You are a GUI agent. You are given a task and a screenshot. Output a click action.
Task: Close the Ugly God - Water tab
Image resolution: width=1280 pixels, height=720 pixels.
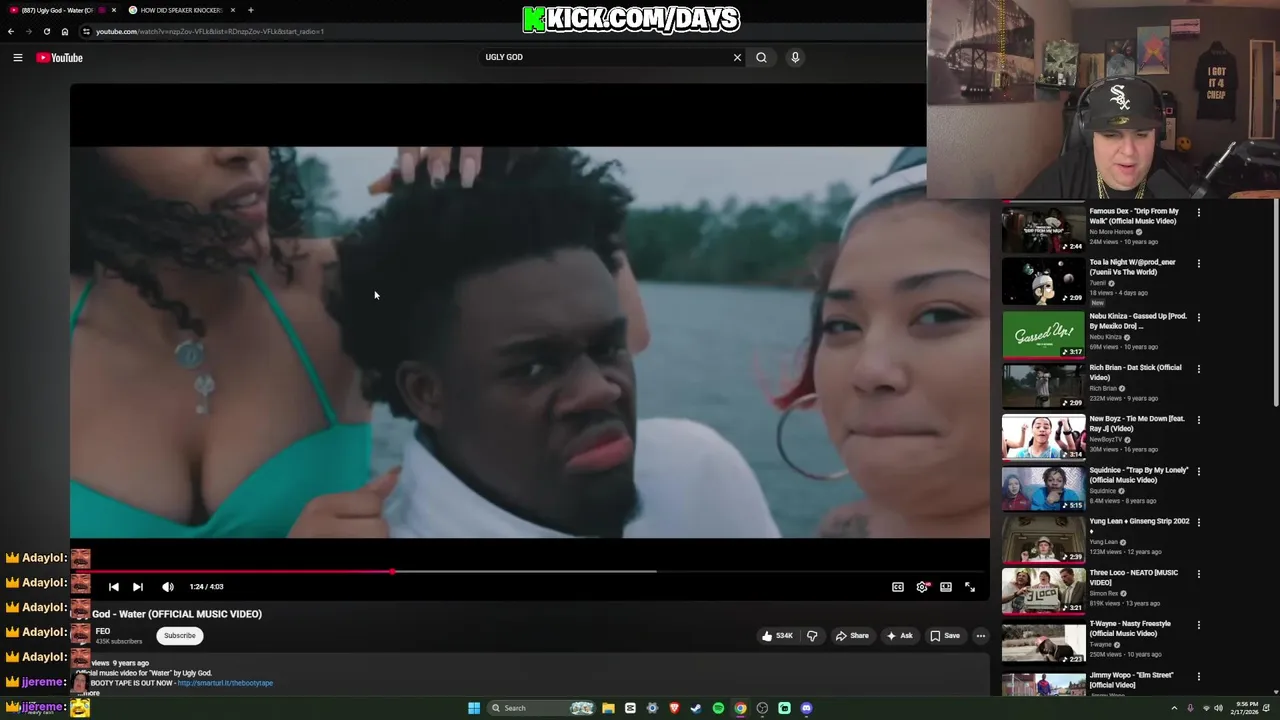tap(114, 10)
